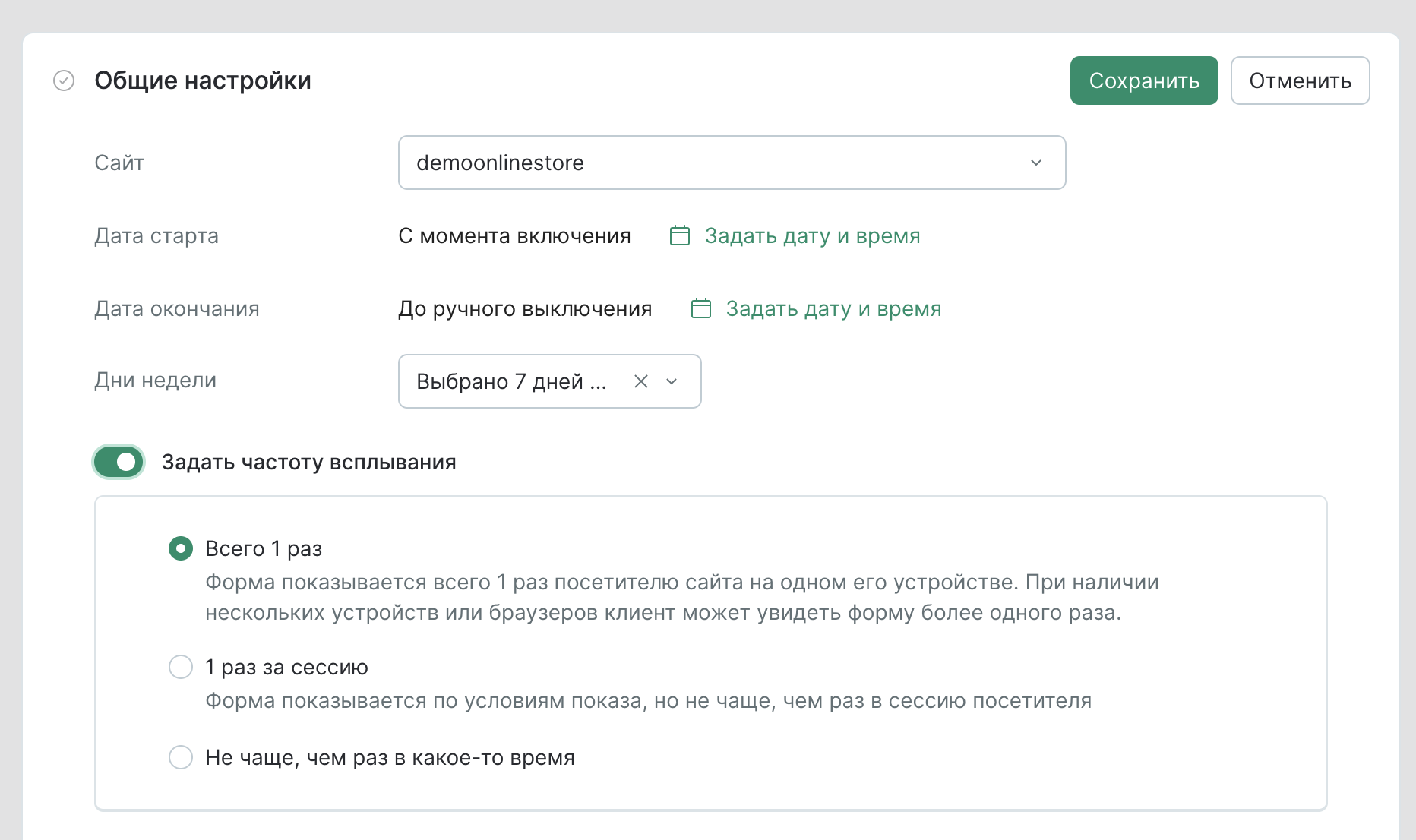Screen dimensions: 1416x840
Task: Click the description under 1 раз за сессию
Action: [x=649, y=700]
